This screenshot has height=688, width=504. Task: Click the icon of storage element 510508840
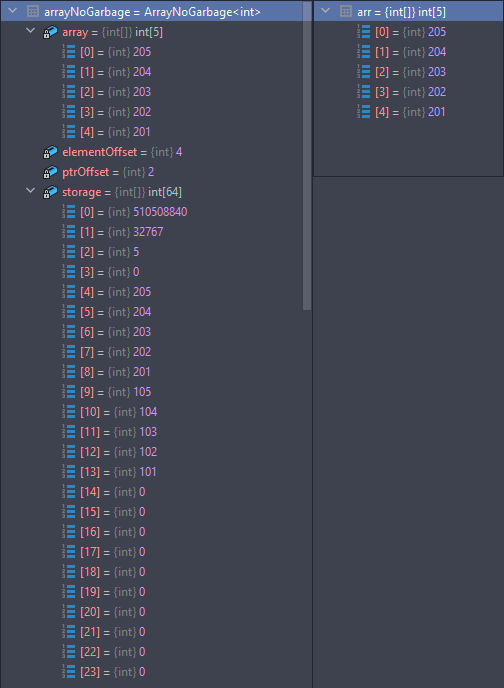pos(68,212)
